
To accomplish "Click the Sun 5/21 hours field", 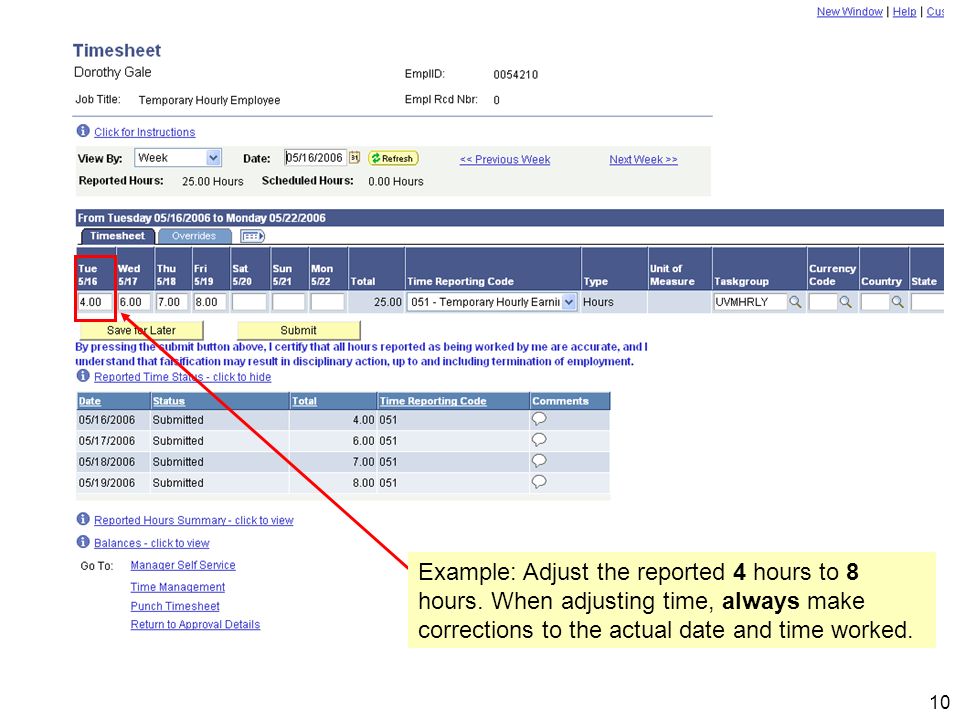I will point(288,302).
